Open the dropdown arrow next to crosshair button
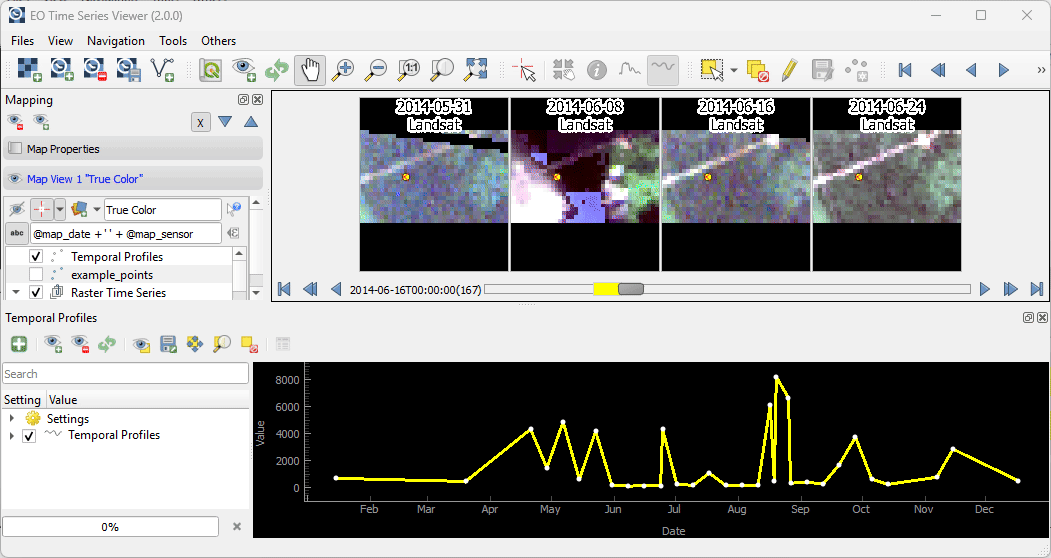The image size is (1051, 558). [x=60, y=210]
